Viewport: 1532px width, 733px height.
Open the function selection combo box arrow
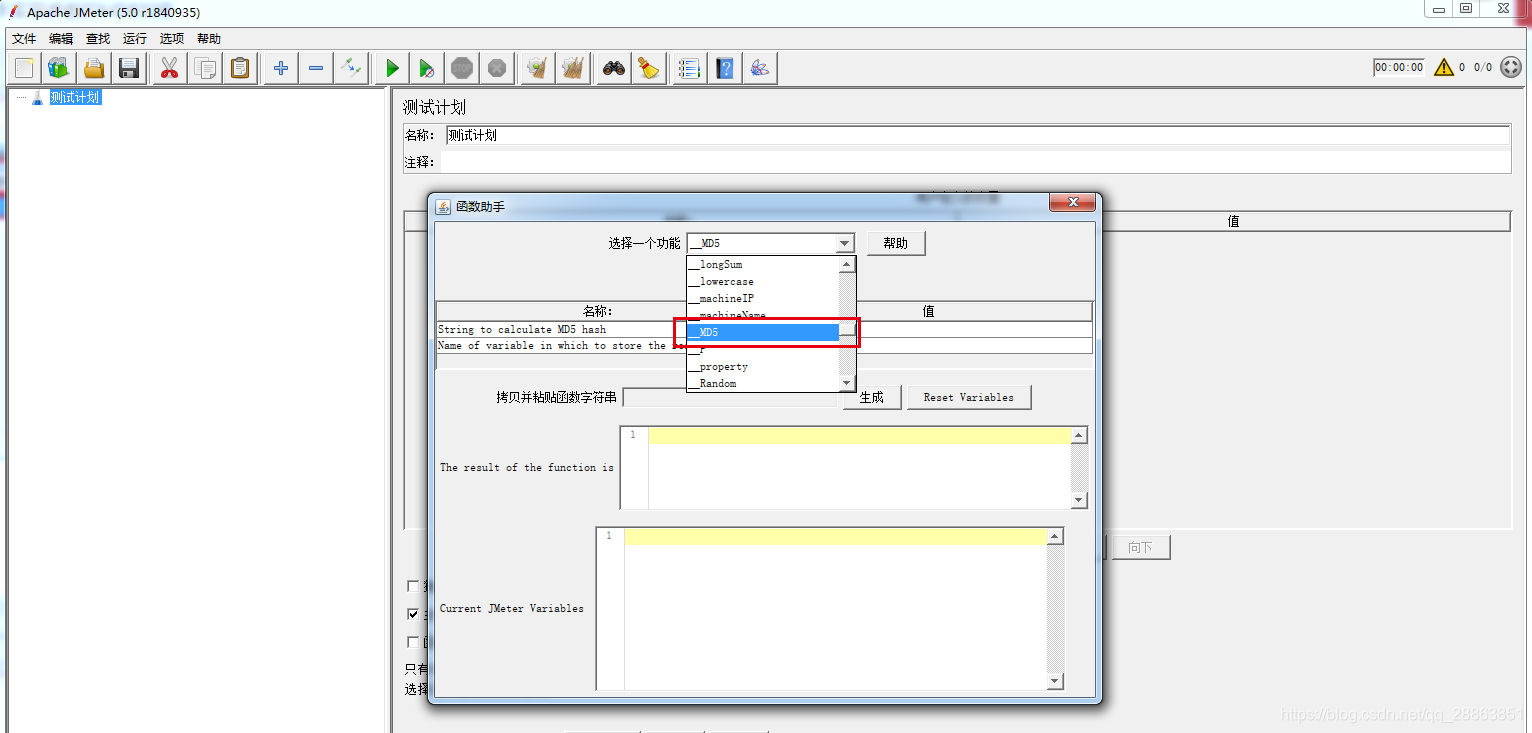[x=845, y=243]
